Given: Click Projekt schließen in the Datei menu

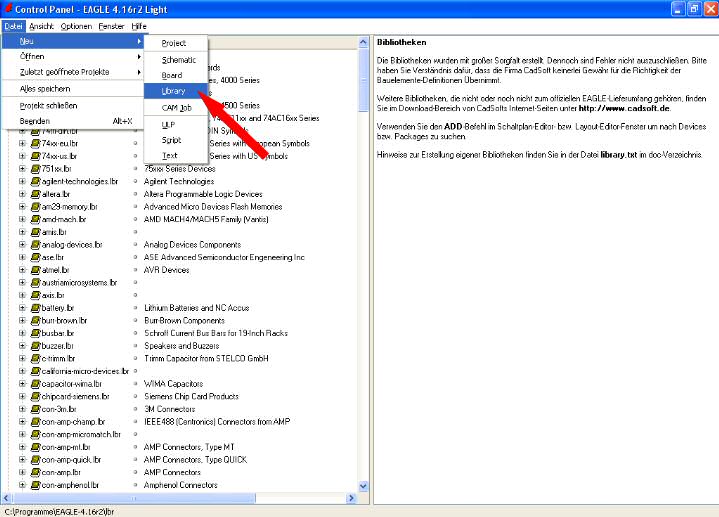Looking at the screenshot, I should tap(48, 105).
